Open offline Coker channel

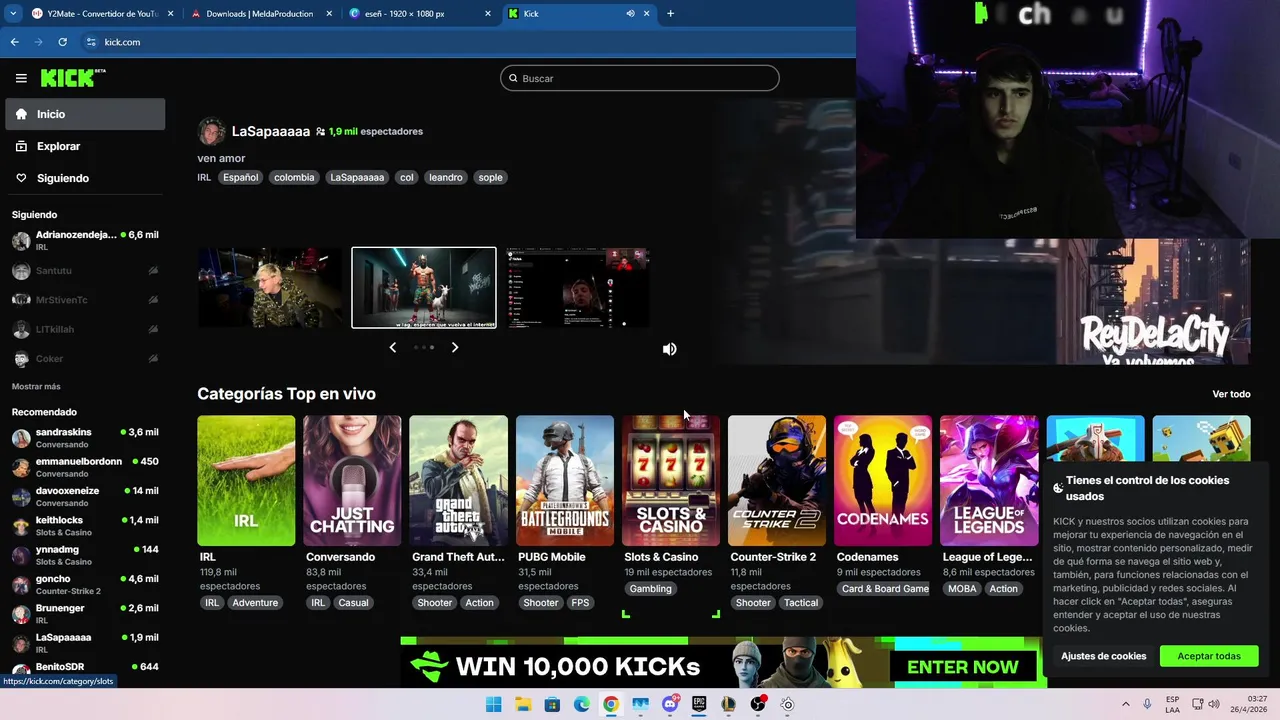[x=85, y=359]
